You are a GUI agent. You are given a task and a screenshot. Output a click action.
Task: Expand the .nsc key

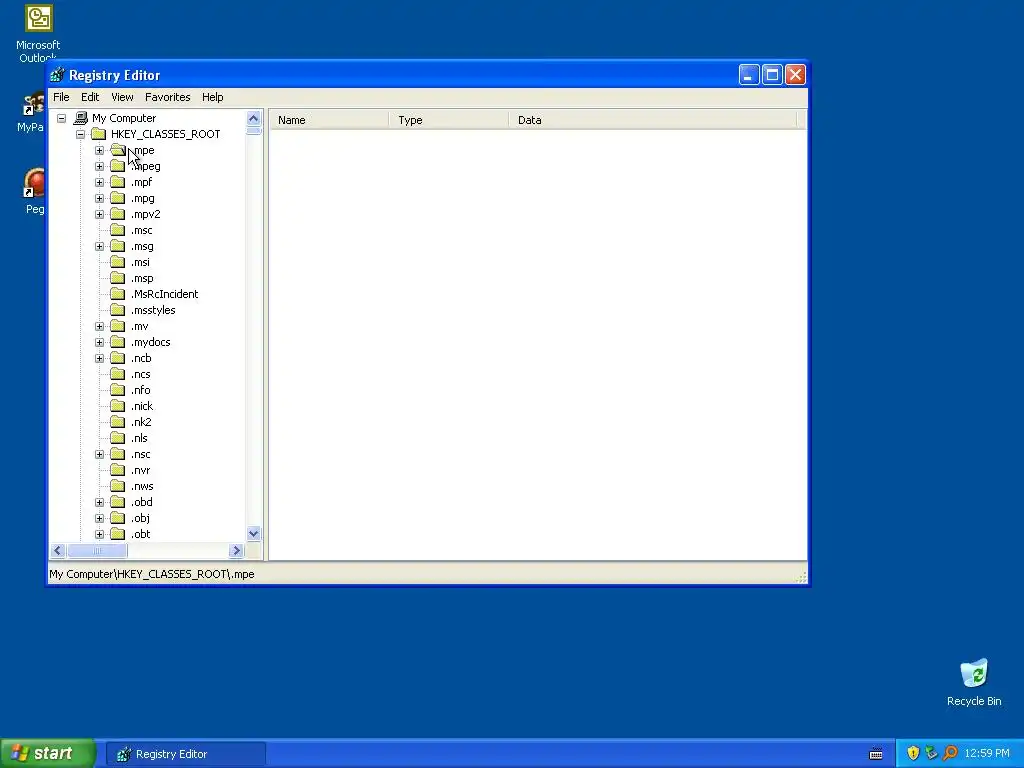coord(99,454)
